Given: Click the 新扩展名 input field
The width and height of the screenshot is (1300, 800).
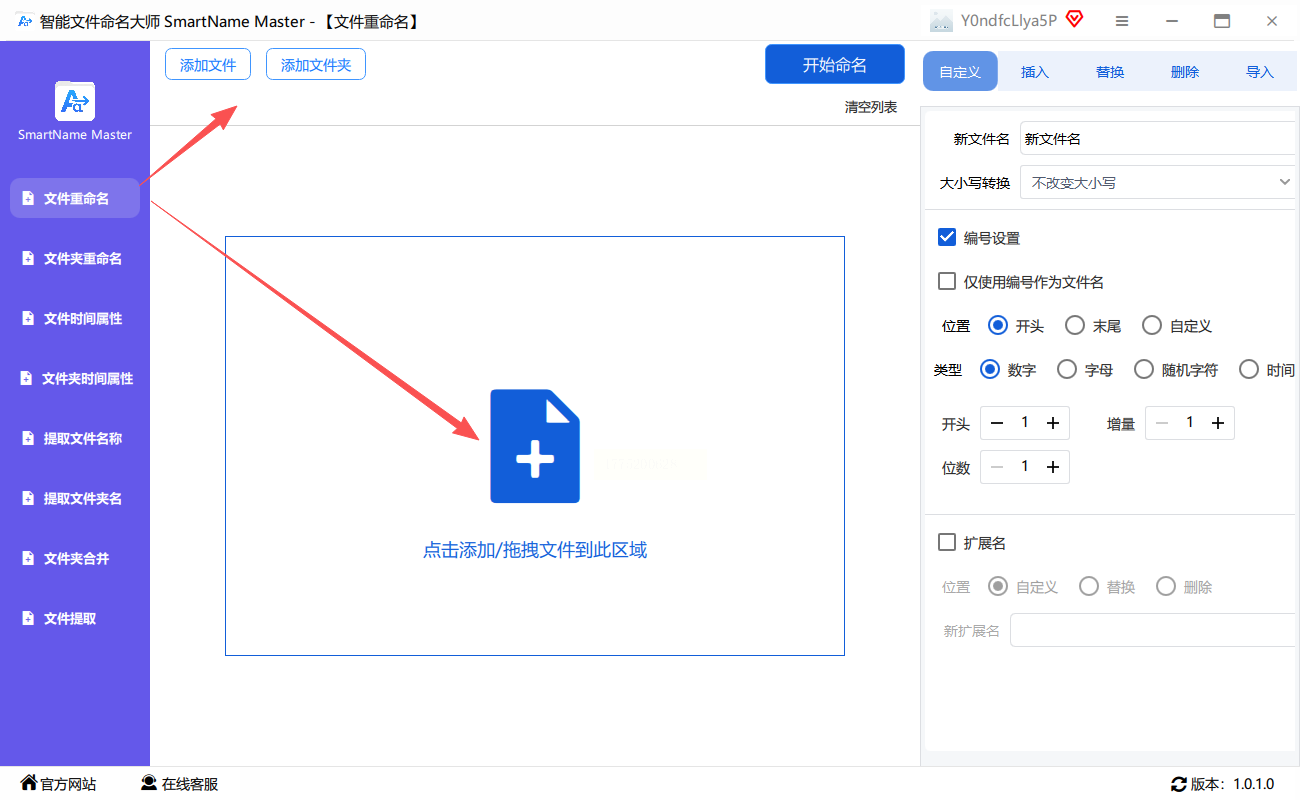Looking at the screenshot, I should pyautogui.click(x=1153, y=631).
